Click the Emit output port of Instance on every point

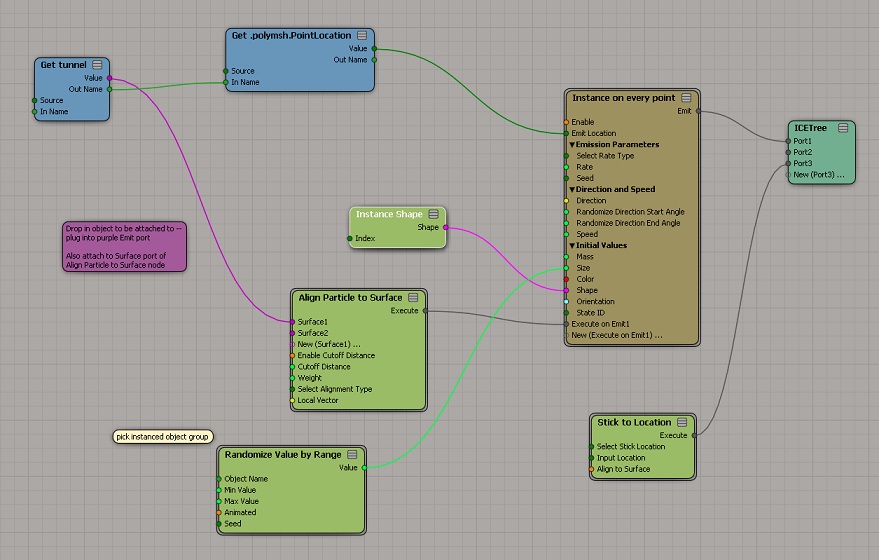698,111
